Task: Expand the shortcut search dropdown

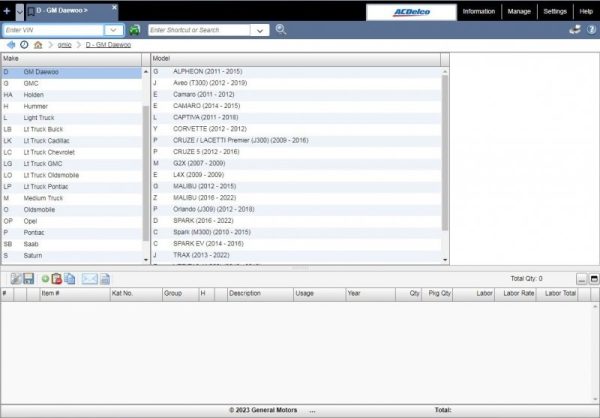Action: point(260,30)
